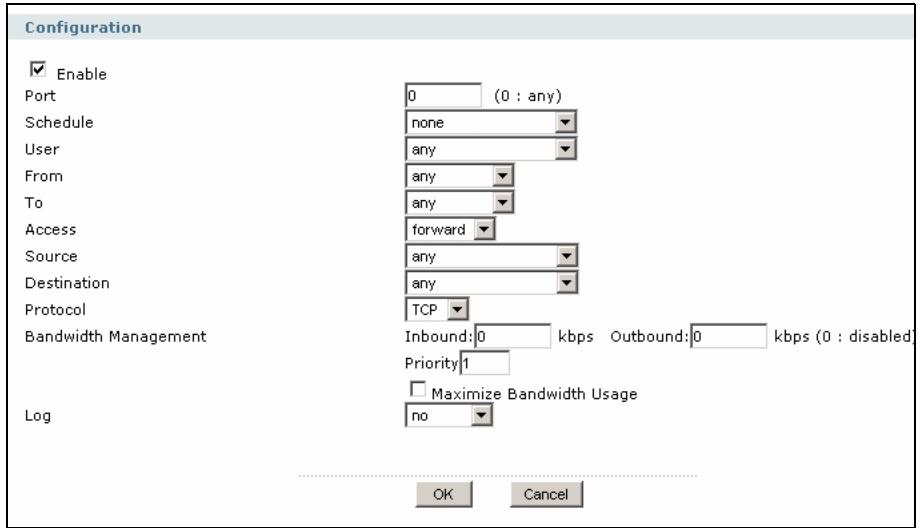920x528 pixels.
Task: Open the Protocol dropdown showing TCP
Action: click(x=437, y=310)
